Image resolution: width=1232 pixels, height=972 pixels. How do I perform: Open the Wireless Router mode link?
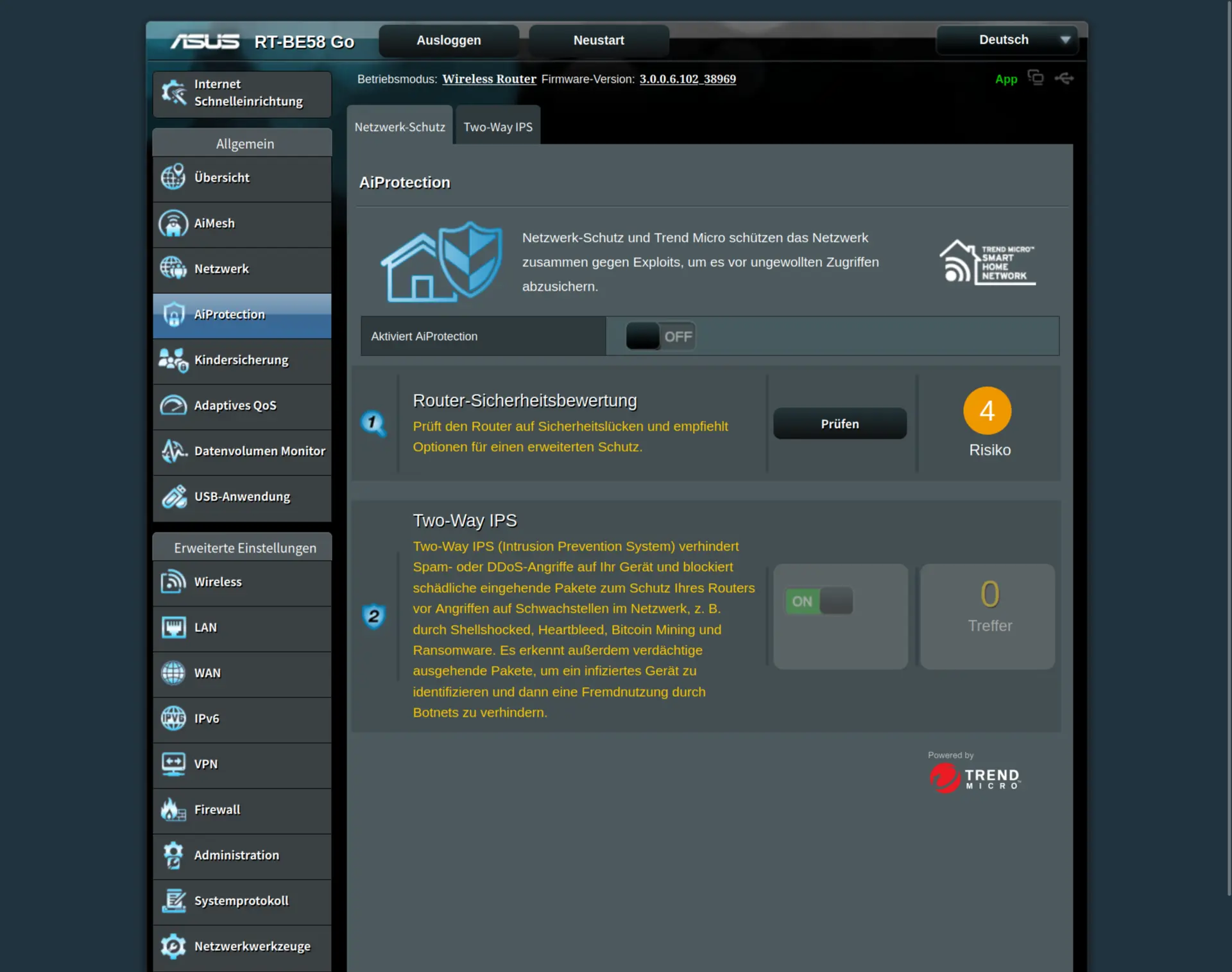coord(489,79)
